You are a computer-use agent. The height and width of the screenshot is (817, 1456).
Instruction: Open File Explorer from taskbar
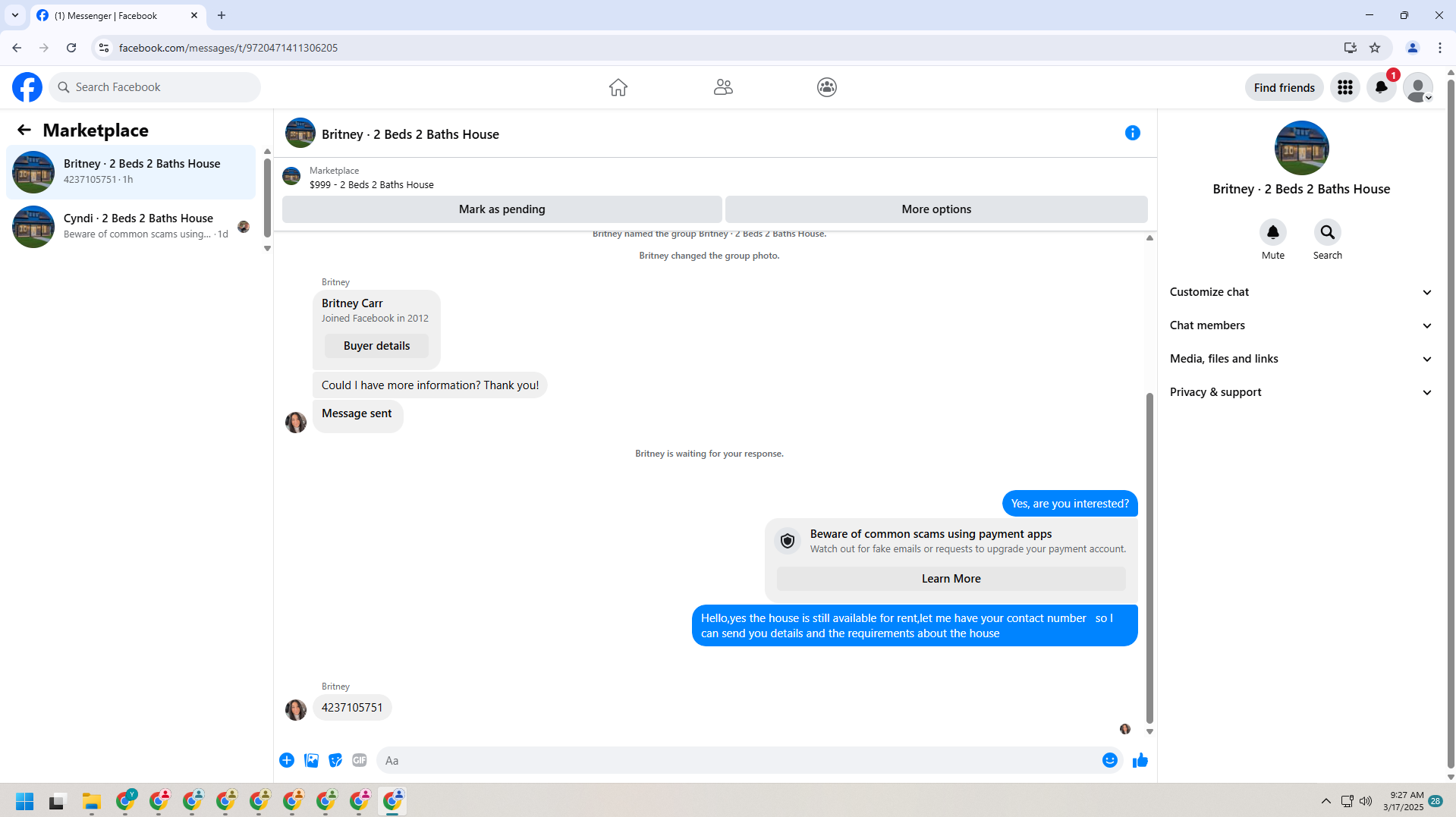(92, 801)
